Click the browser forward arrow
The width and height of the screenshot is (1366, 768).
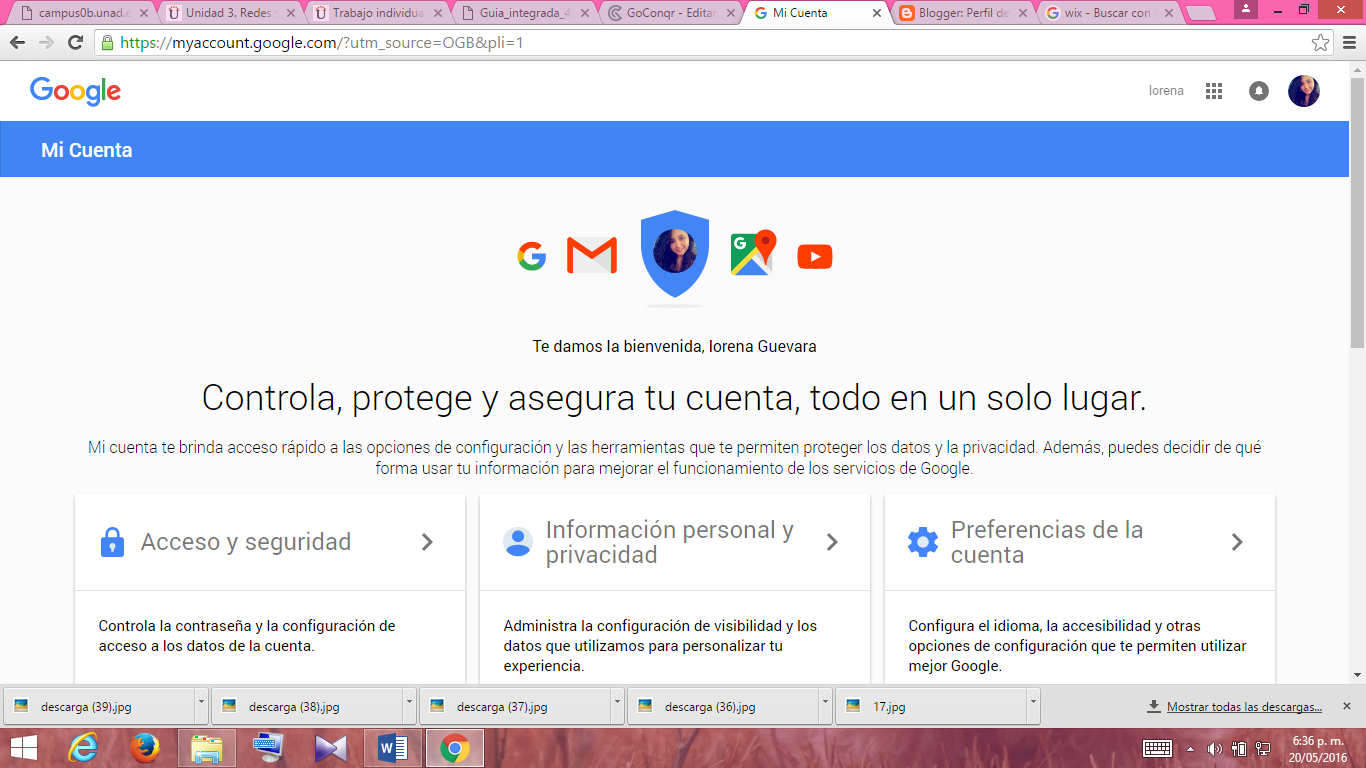[46, 43]
